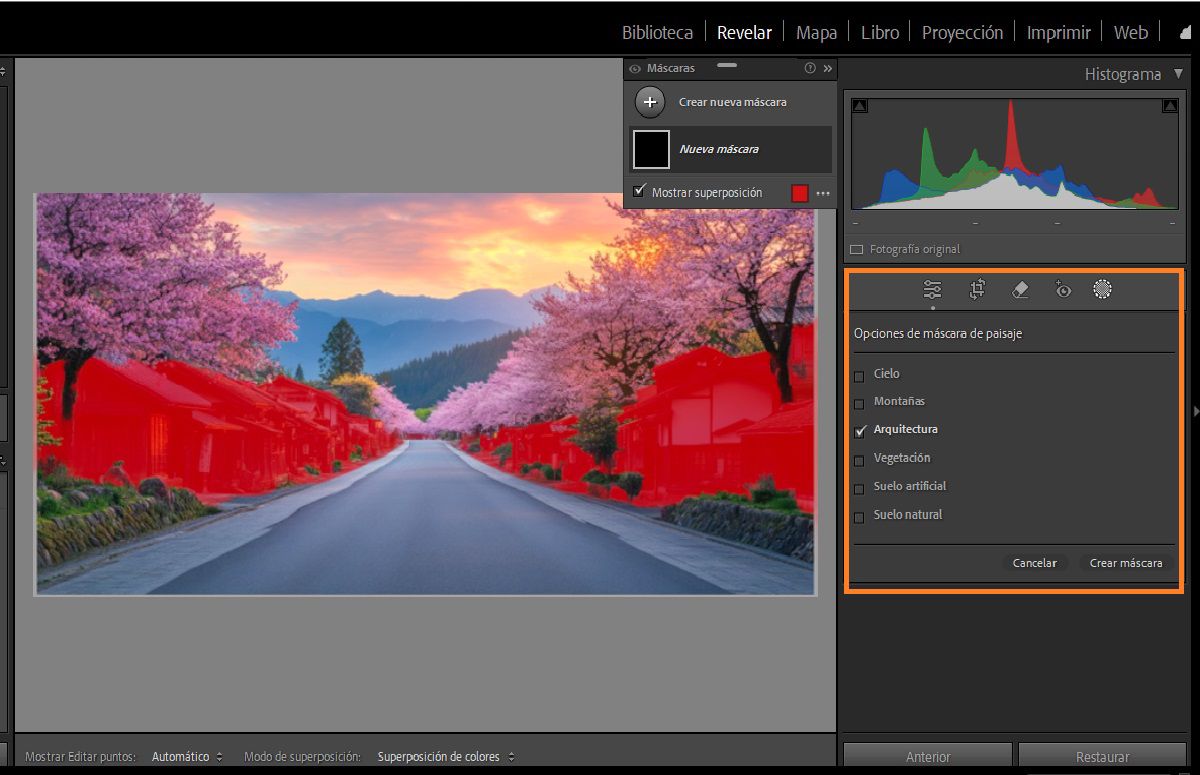Screen dimensions: 1200x775
Task: Select the Masking tool icon
Action: point(1102,290)
